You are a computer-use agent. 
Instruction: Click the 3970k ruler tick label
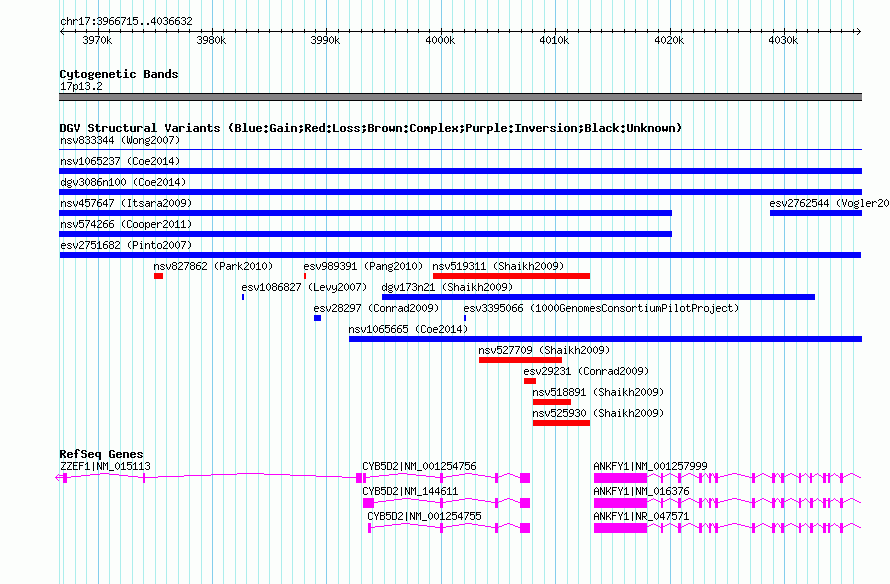(97, 40)
